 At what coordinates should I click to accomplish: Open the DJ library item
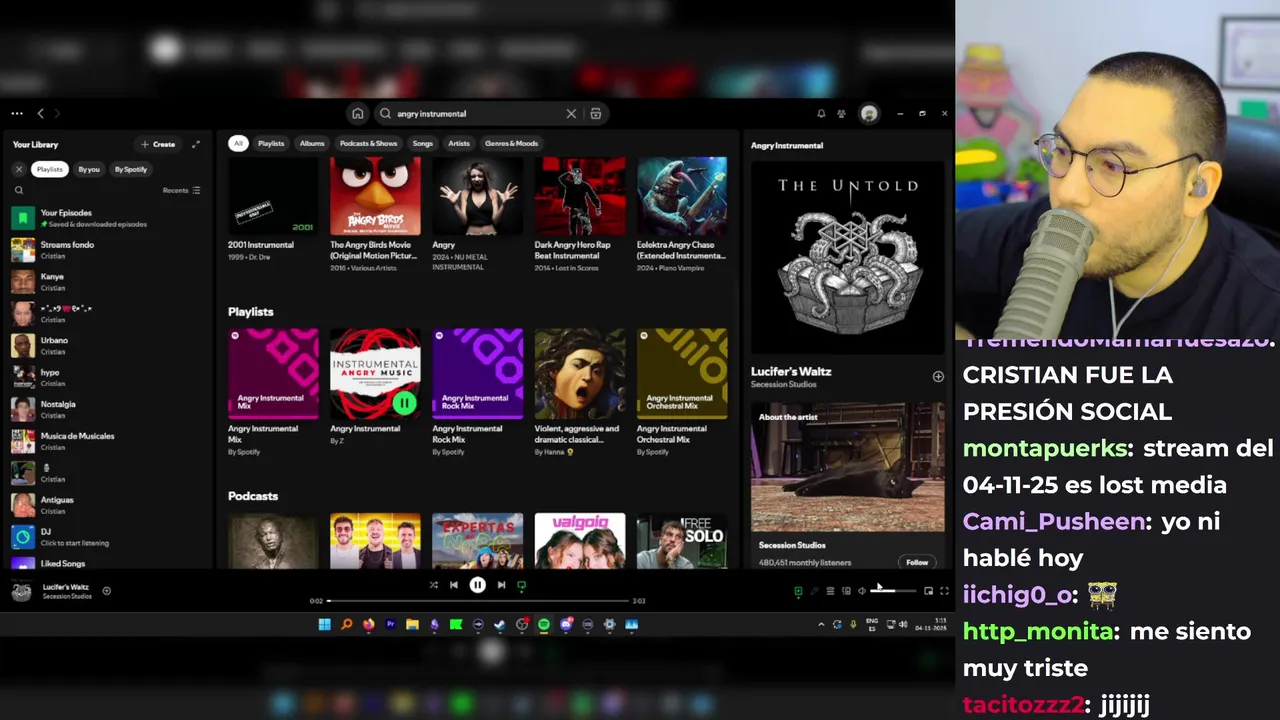[x=106, y=537]
